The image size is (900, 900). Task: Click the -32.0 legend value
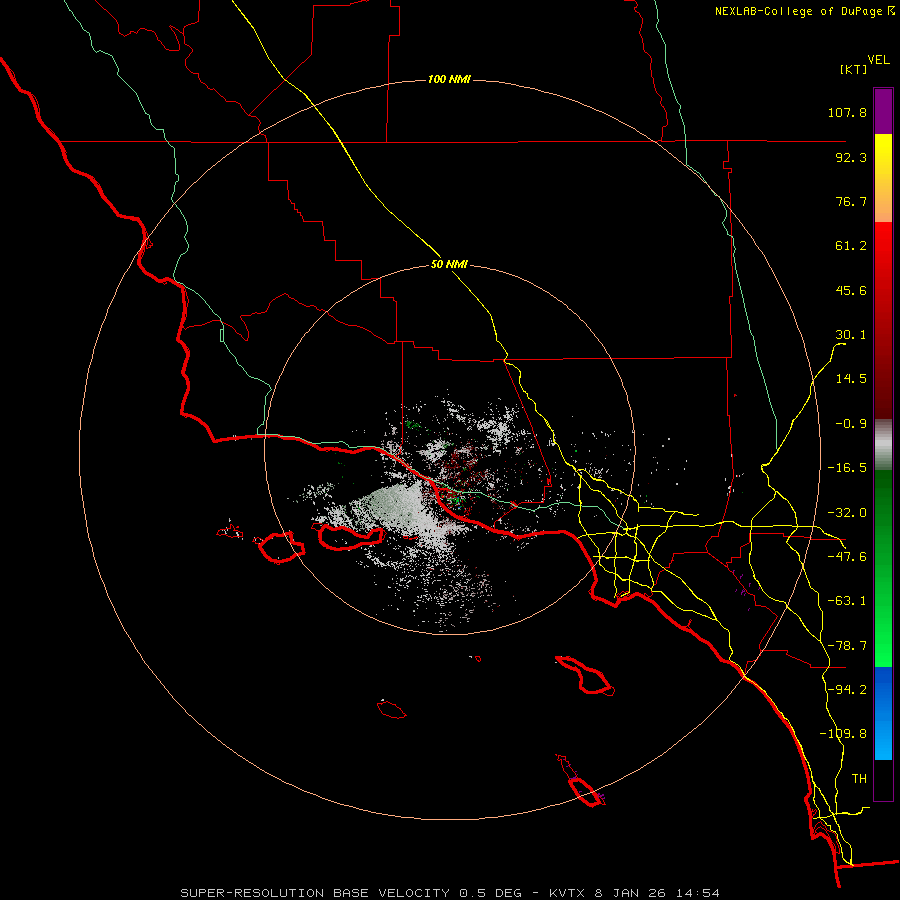847,513
